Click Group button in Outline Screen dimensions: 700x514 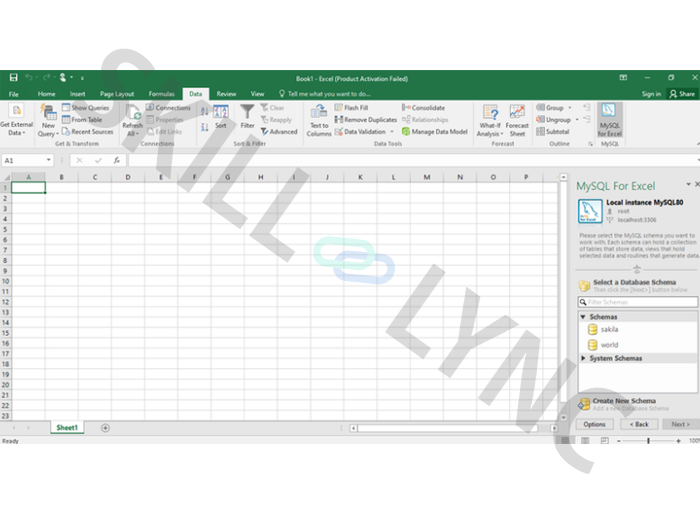pos(550,108)
